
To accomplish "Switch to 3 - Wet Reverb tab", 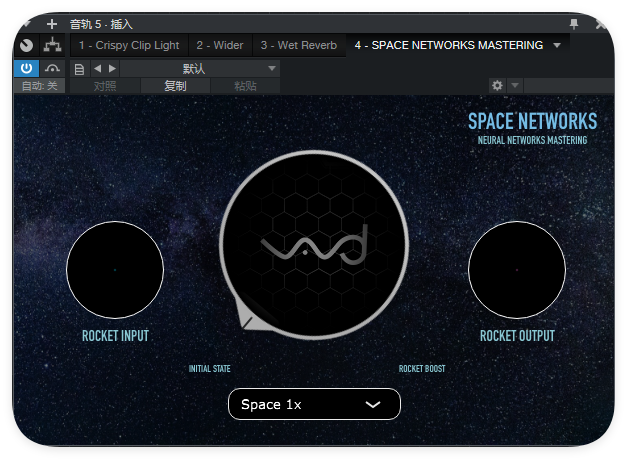I will click(x=298, y=45).
